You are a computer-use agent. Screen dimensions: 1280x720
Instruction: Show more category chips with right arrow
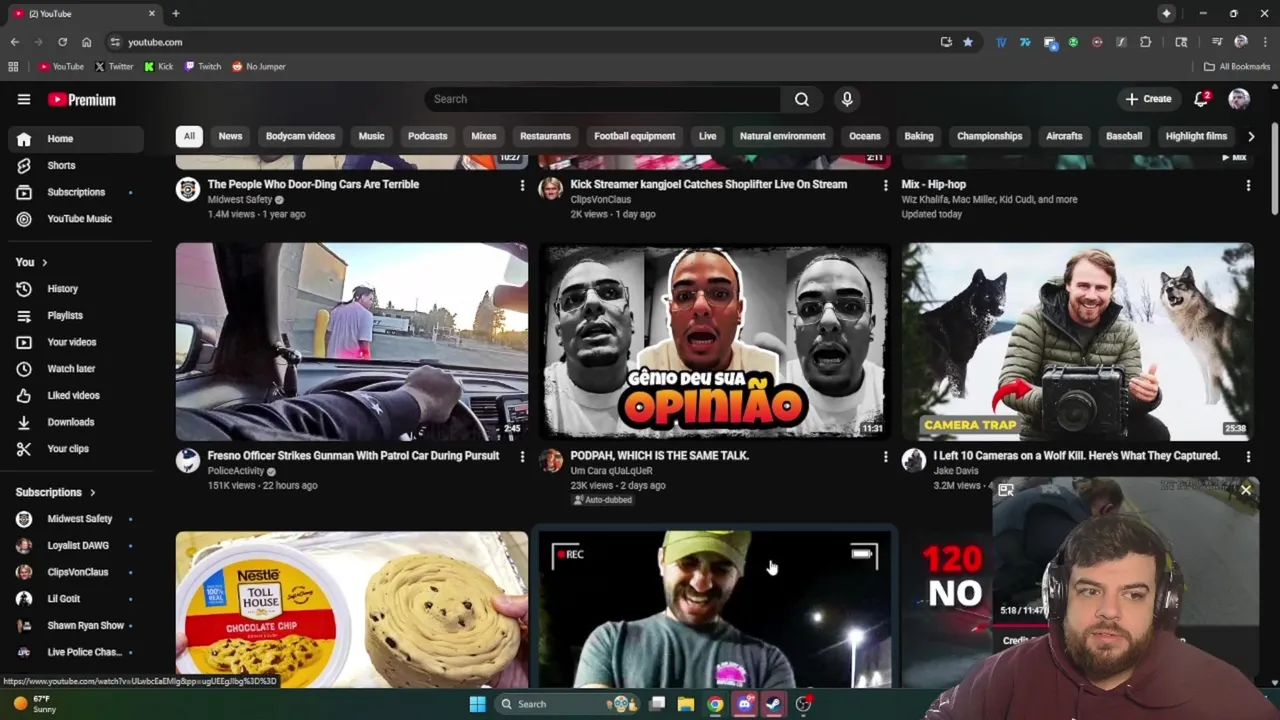[x=1251, y=136]
